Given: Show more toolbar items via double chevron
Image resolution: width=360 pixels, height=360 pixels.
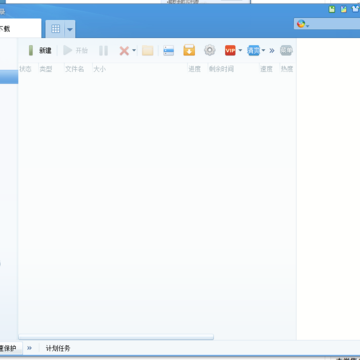Looking at the screenshot, I should [272, 51].
